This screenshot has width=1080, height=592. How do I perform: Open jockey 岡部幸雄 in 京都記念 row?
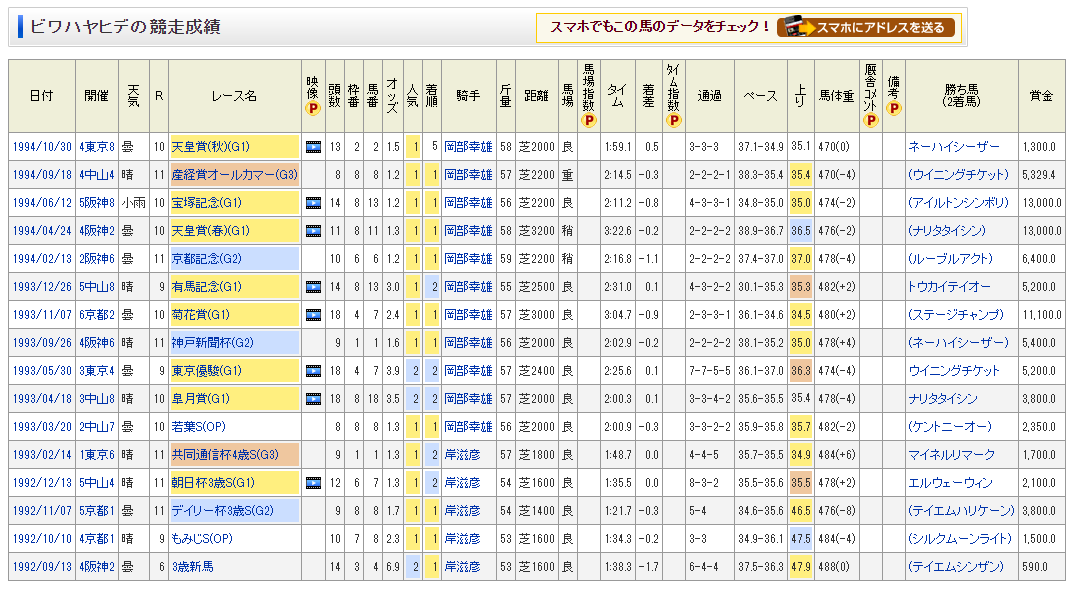tap(469, 259)
